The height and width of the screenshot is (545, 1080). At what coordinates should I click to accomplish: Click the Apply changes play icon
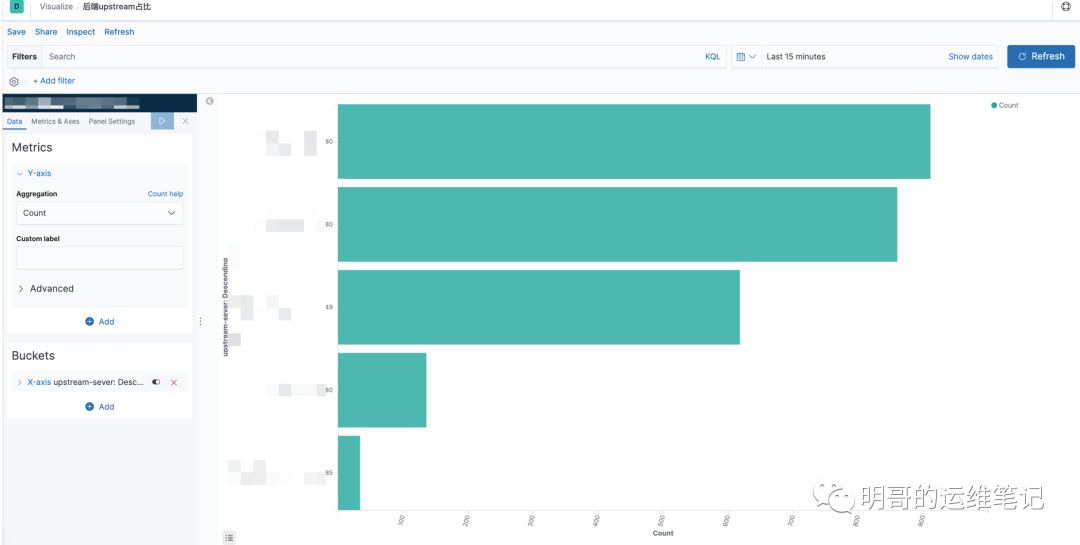tap(162, 121)
